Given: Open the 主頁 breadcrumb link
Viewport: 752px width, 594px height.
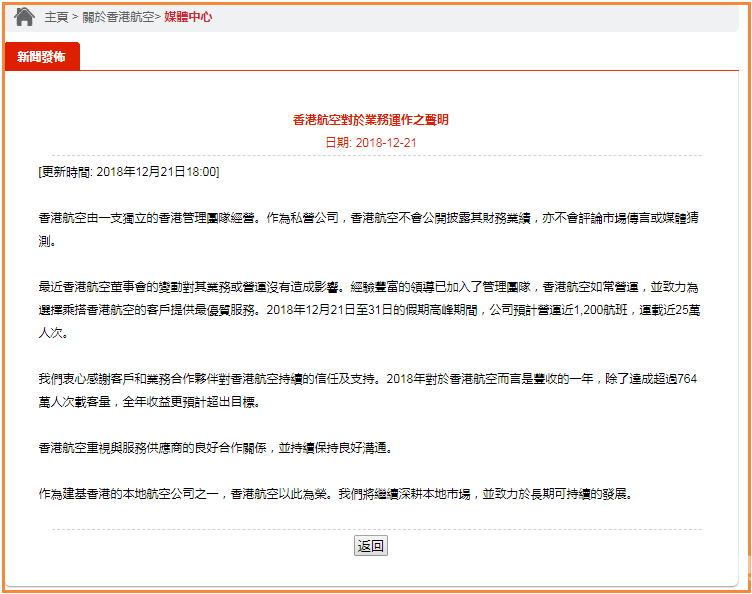Looking at the screenshot, I should [x=56, y=17].
